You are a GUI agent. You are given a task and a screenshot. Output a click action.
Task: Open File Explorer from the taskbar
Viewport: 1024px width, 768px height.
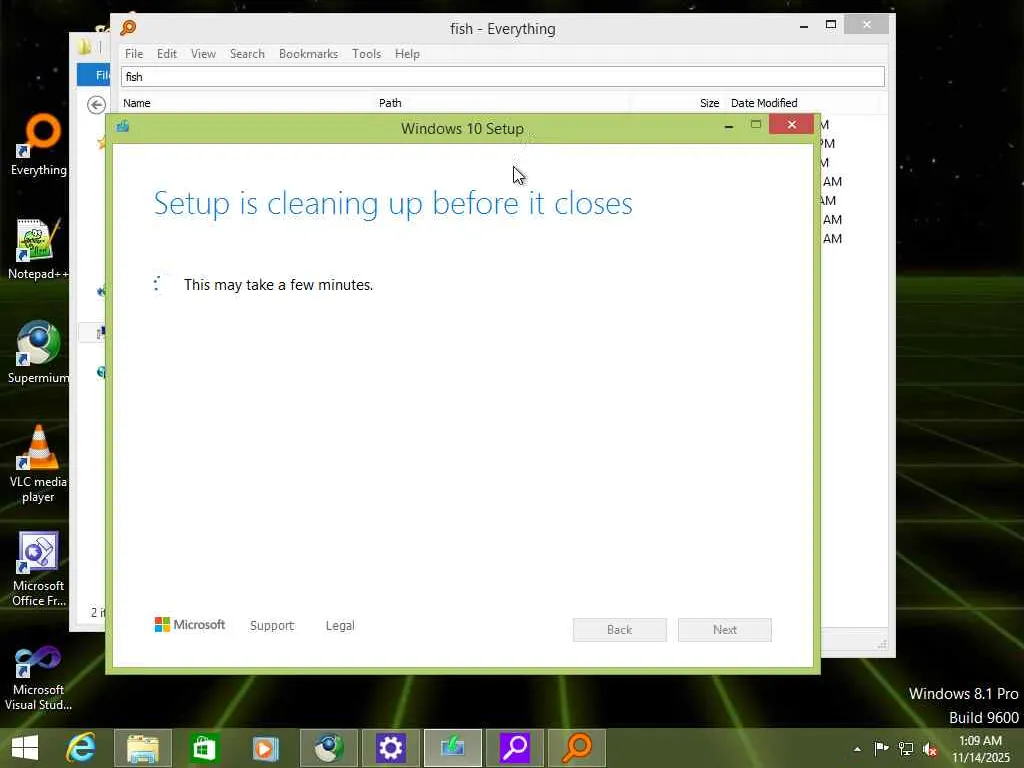coord(143,748)
